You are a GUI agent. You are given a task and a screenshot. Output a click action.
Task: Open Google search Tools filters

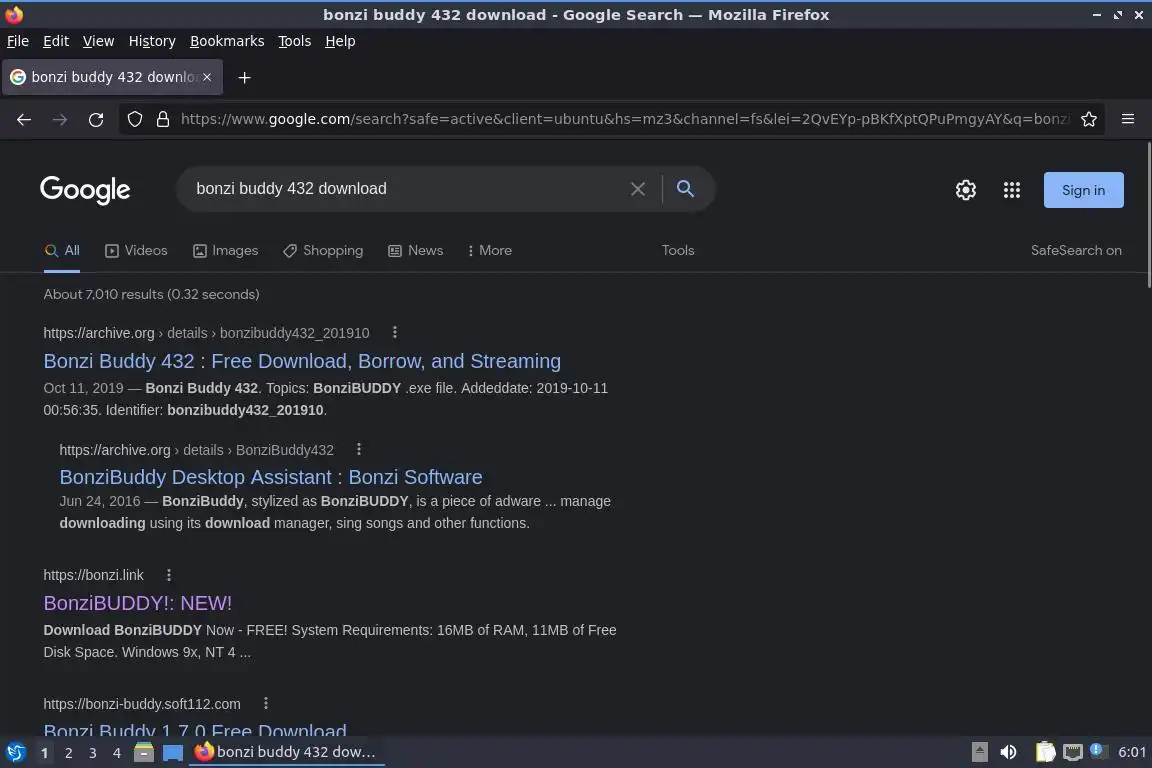[677, 251]
